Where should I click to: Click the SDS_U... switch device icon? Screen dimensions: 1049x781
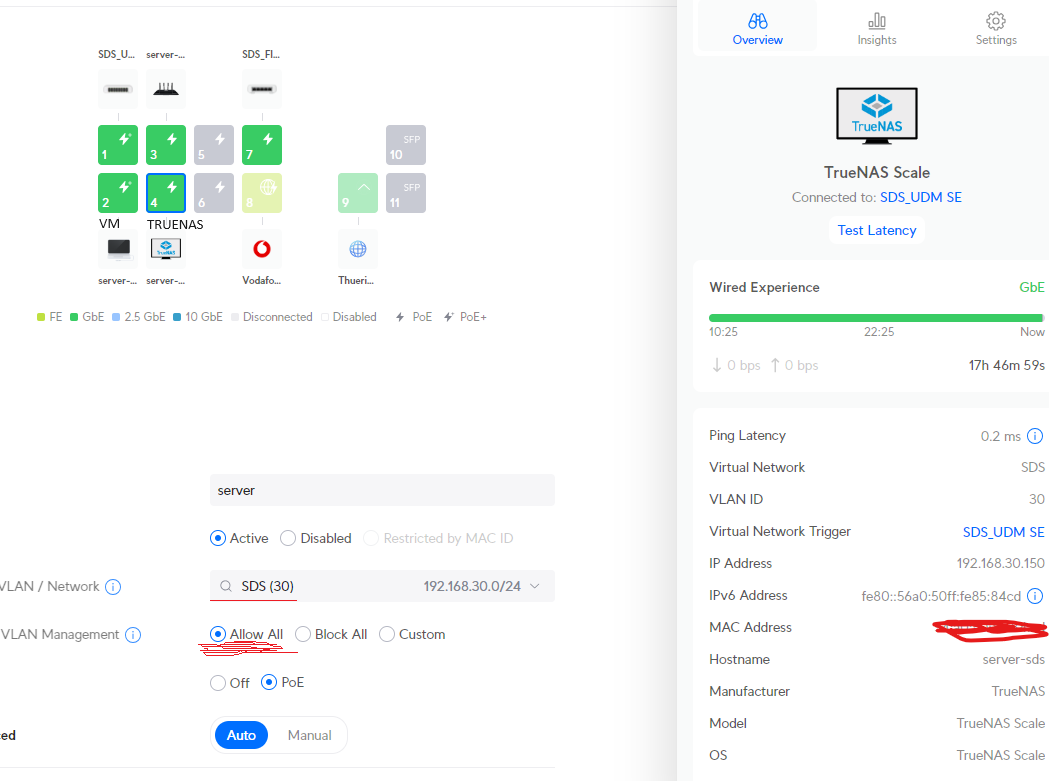[x=118, y=89]
